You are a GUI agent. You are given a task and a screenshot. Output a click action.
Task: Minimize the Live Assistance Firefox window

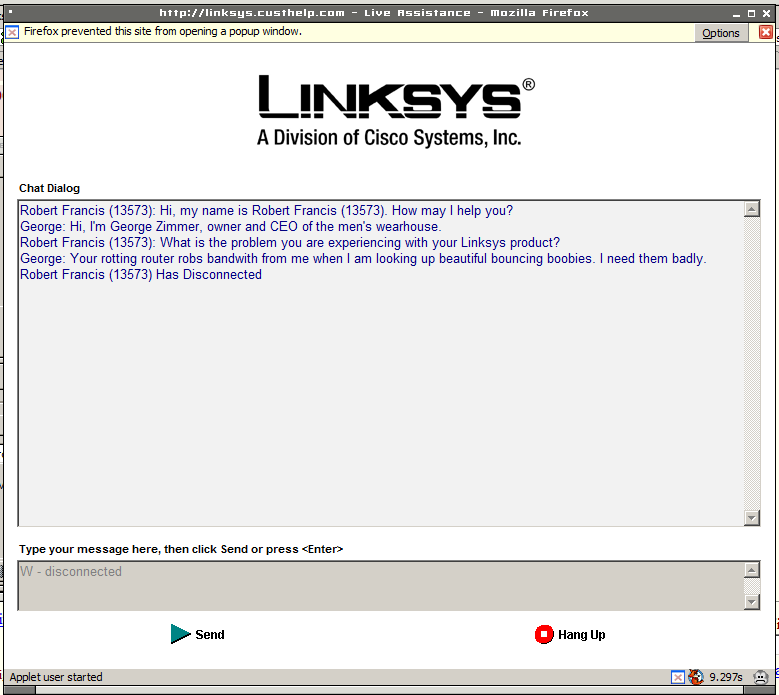(736, 14)
